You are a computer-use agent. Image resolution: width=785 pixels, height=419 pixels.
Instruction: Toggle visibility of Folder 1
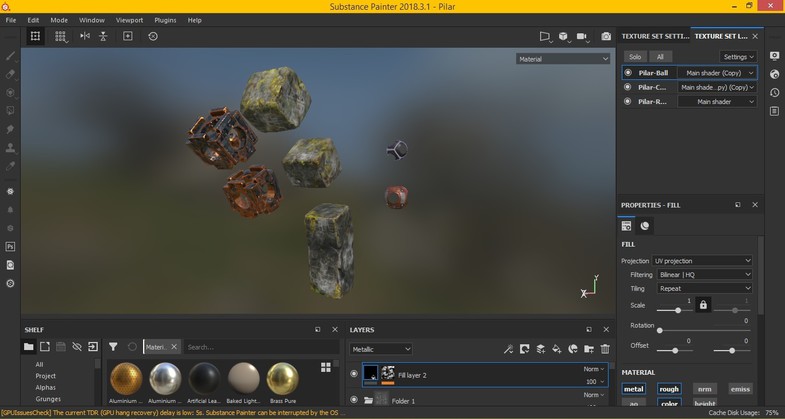pyautogui.click(x=354, y=400)
